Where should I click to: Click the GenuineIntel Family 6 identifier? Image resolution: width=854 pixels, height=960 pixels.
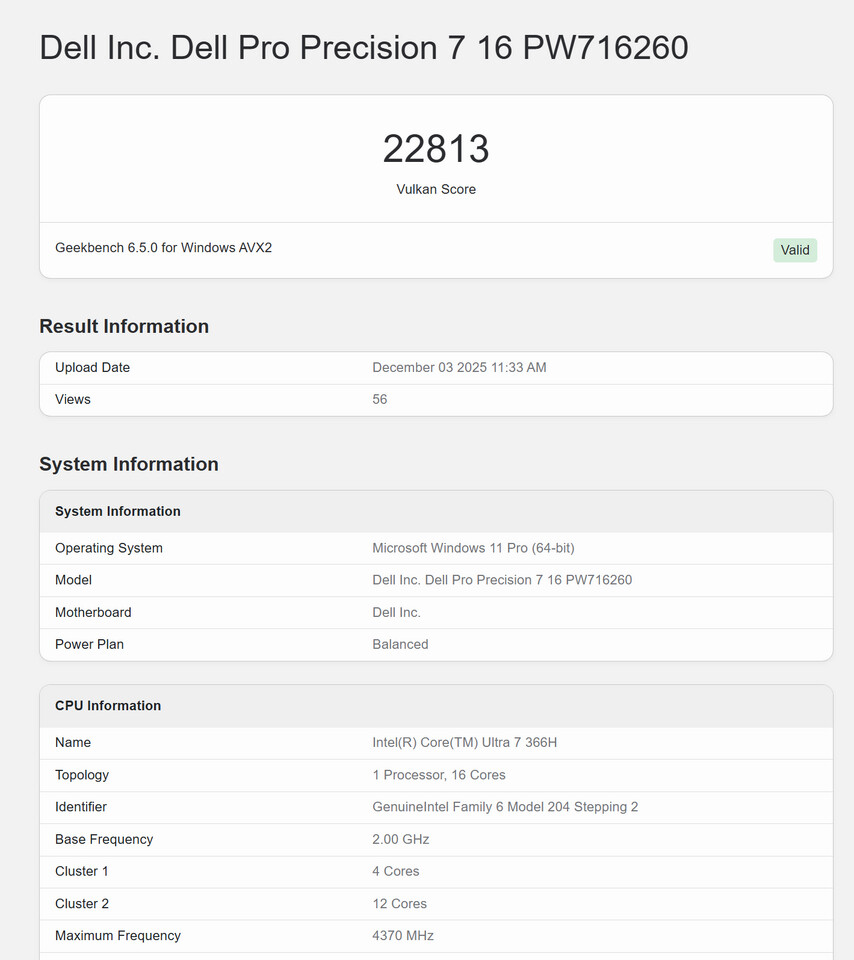(x=505, y=807)
